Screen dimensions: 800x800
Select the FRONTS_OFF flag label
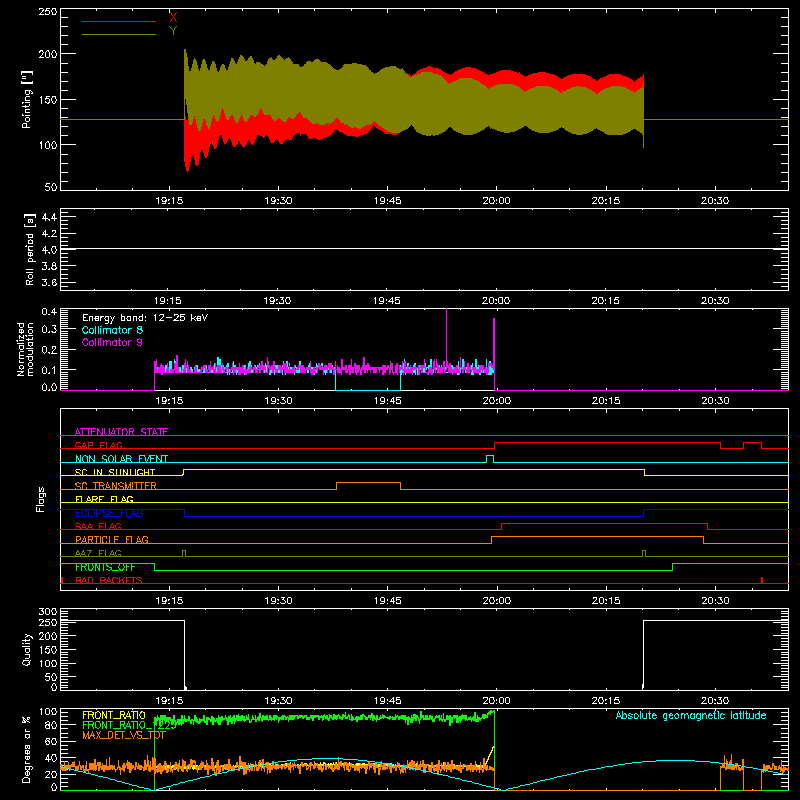click(x=105, y=567)
